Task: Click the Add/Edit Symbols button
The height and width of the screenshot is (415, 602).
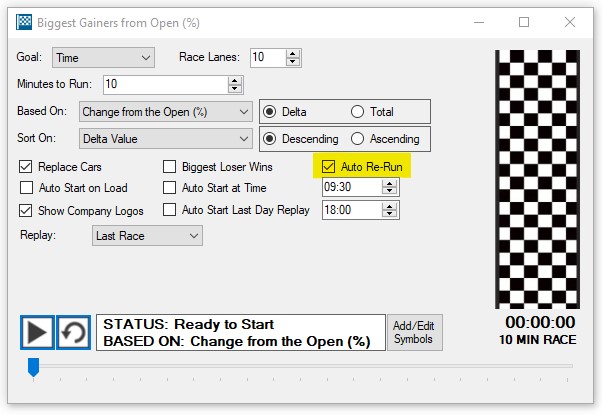Action: pyautogui.click(x=414, y=332)
